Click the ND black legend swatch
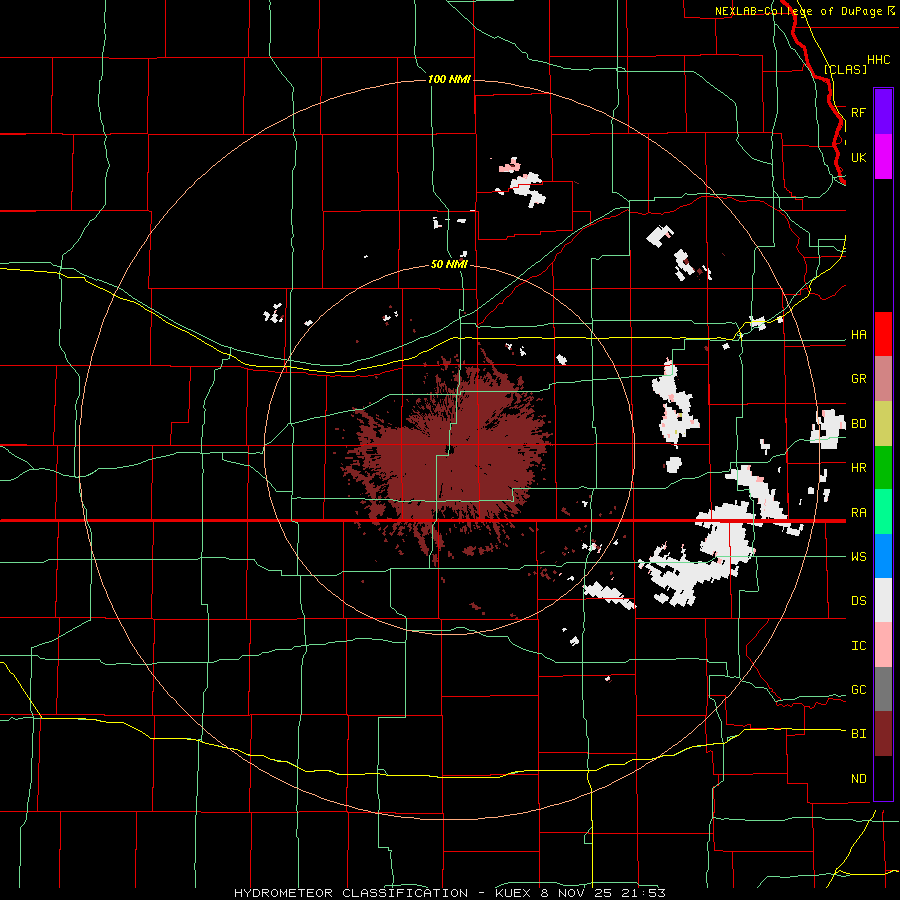 [883, 778]
